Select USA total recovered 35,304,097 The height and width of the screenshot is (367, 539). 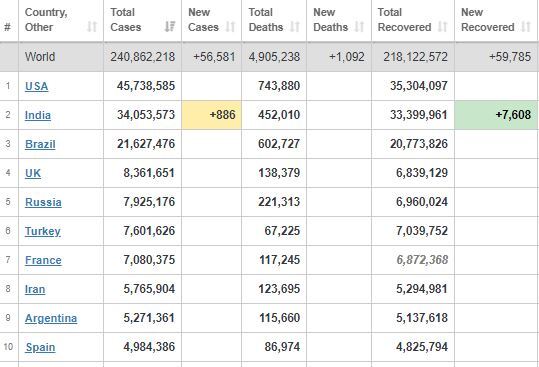[419, 86]
